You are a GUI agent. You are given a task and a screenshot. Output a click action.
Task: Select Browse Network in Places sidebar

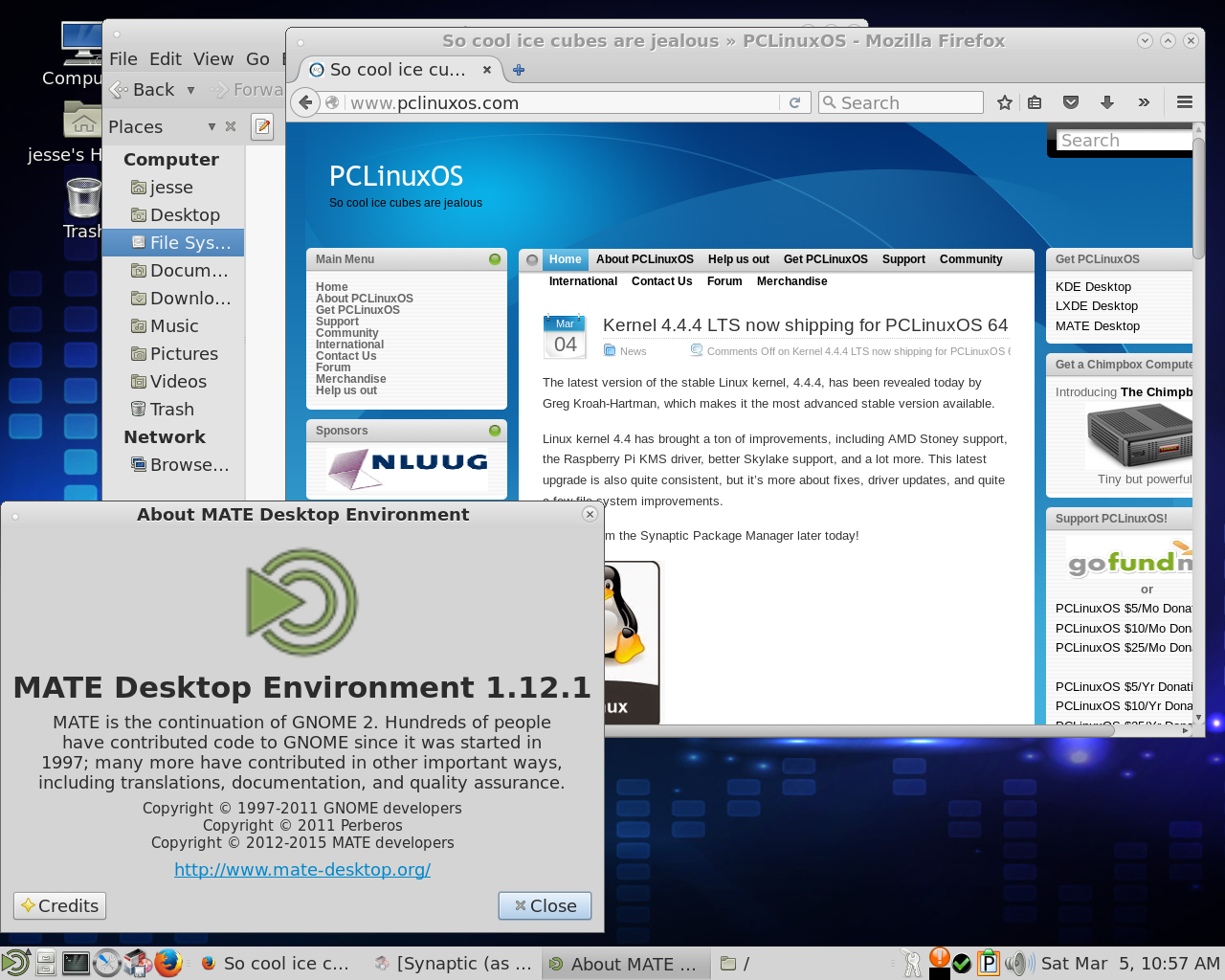173,465
